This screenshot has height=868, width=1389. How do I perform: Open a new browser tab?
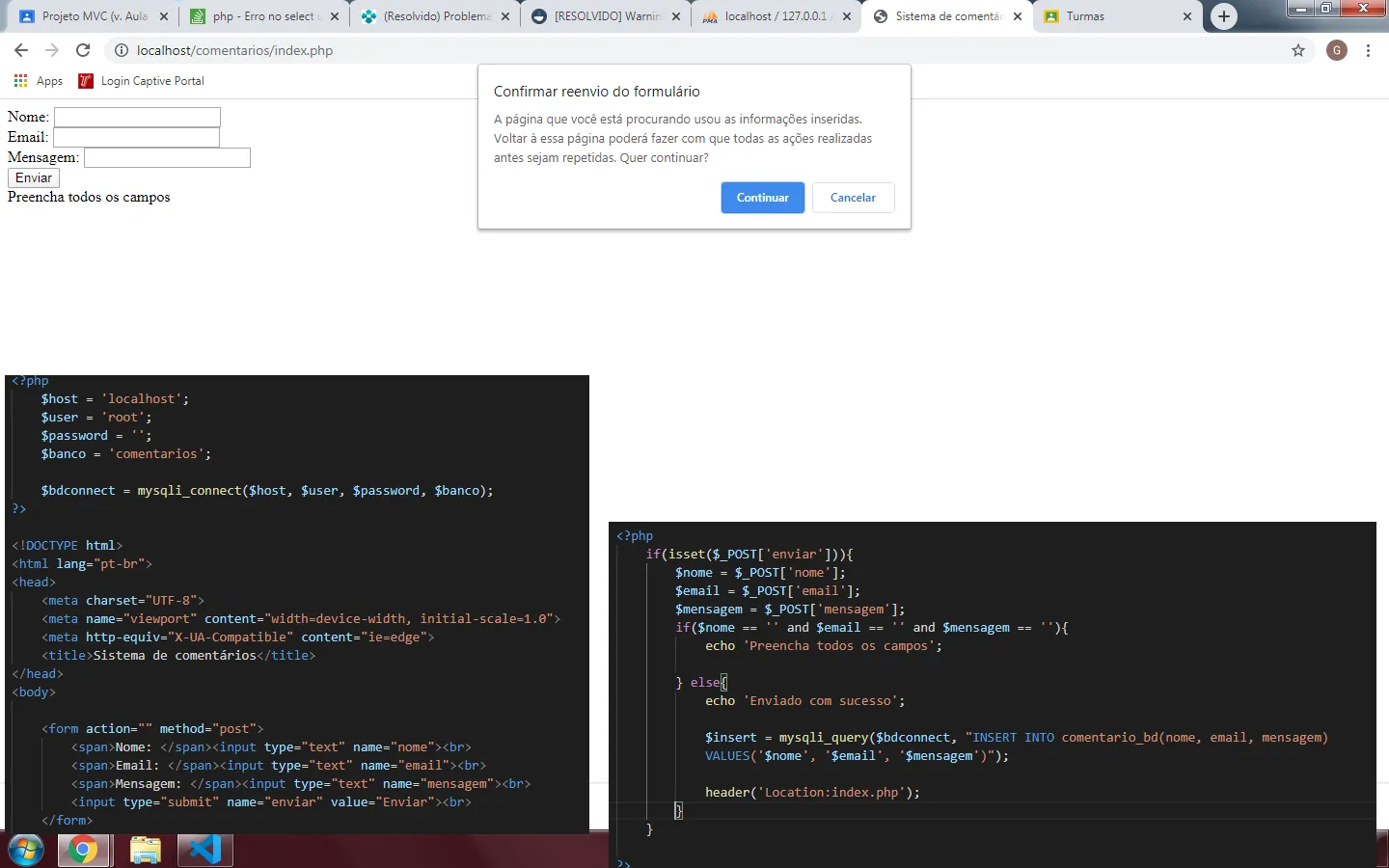1223,16
